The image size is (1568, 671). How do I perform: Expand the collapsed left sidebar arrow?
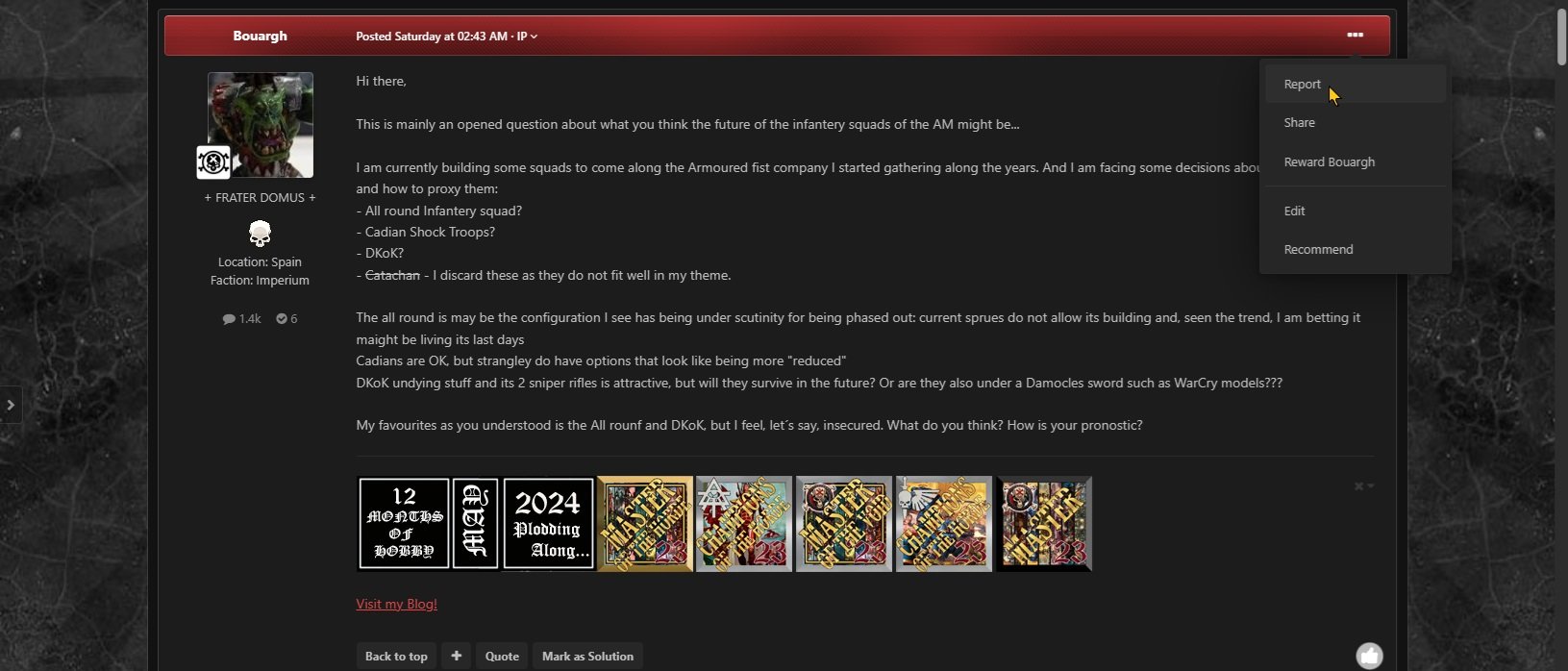(x=11, y=405)
